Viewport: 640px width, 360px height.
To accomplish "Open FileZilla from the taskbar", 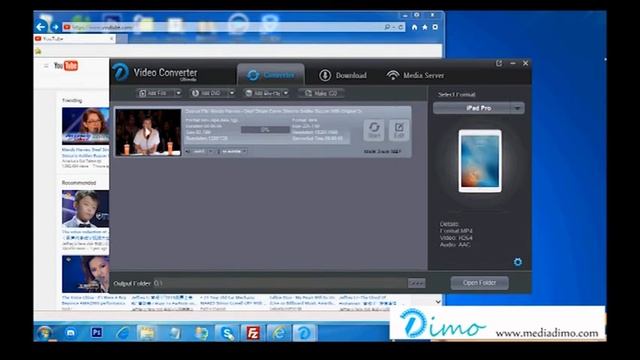I will coord(253,333).
